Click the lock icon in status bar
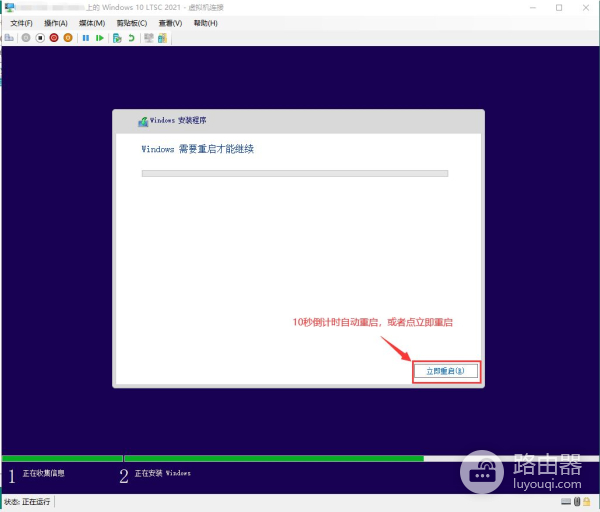 (x=587, y=502)
